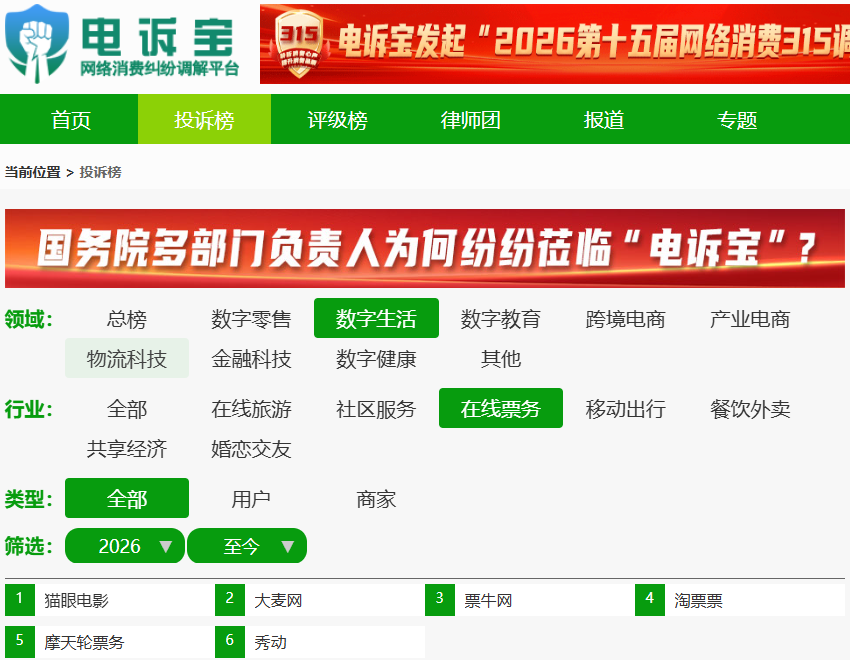Screen dimensions: 850x660
Task: Select the 跨境电商 domain filter
Action: coord(626,319)
